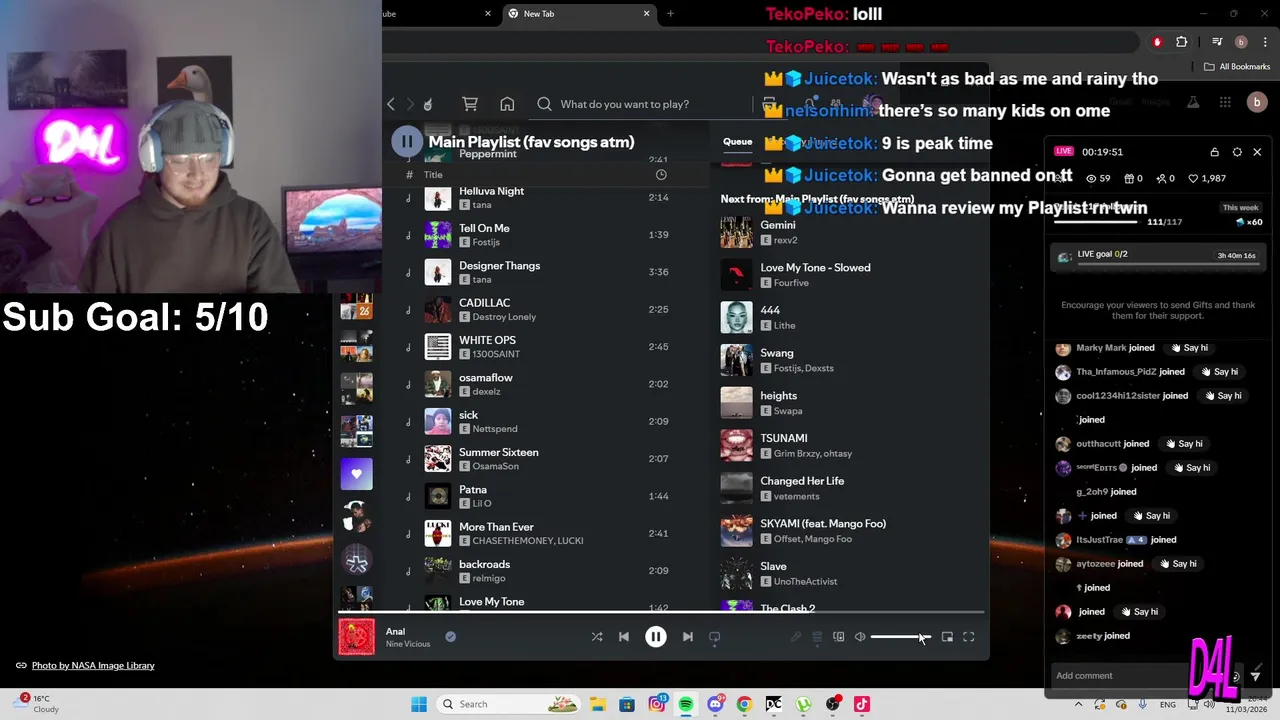Pause the Main Playlist from header
This screenshot has width=1280, height=720.
pos(407,142)
